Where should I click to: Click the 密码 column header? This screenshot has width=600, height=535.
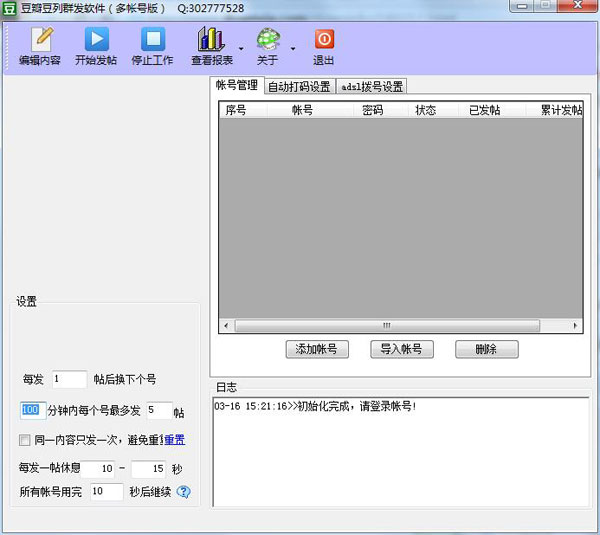379,110
